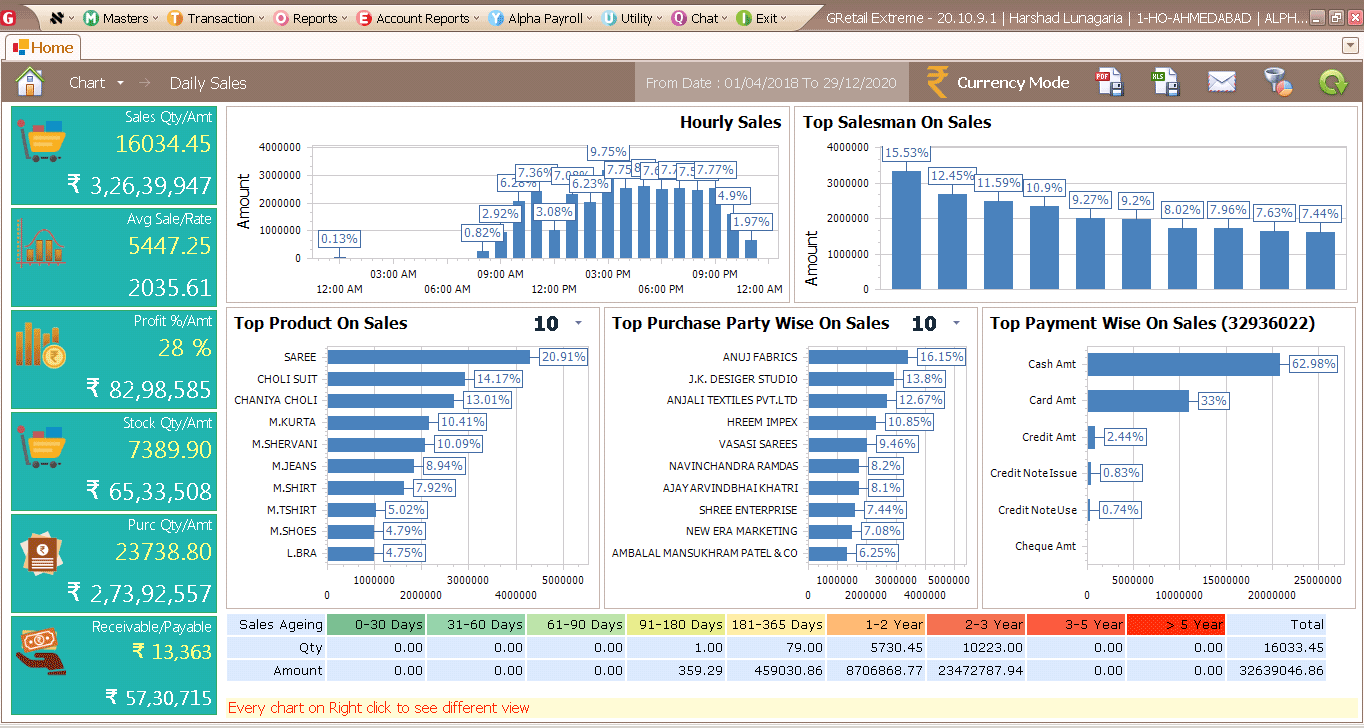Click the Purc Qty/Amt invoice icon

tap(43, 555)
